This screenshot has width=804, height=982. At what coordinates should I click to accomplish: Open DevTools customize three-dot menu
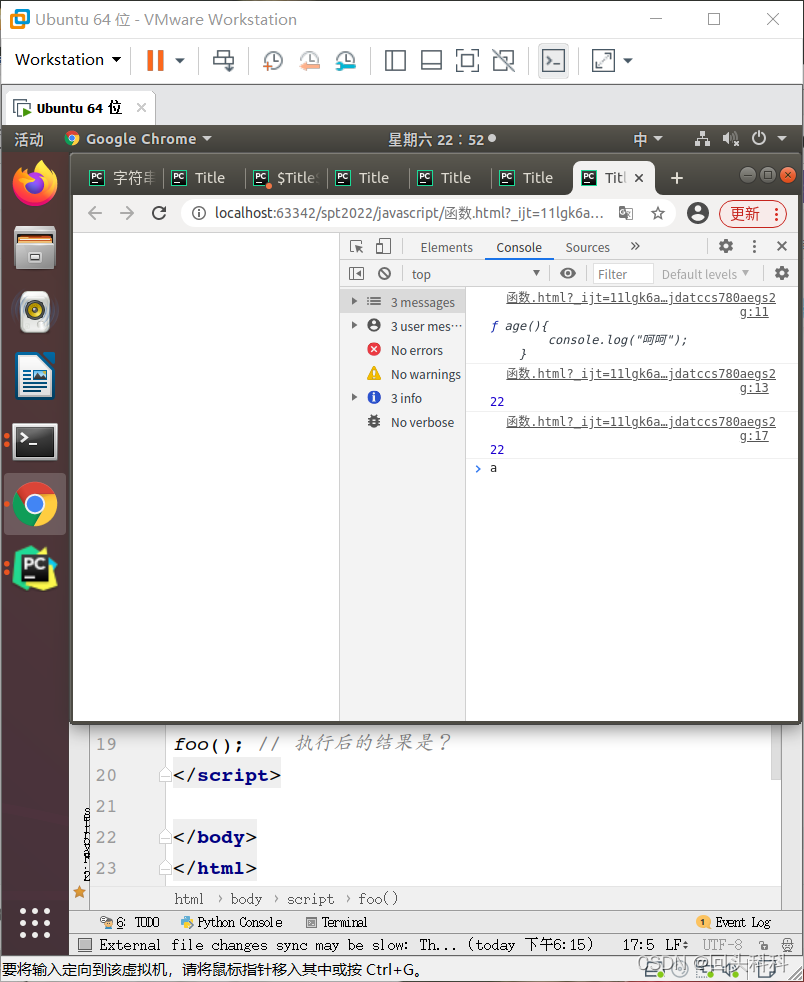pyautogui.click(x=754, y=246)
